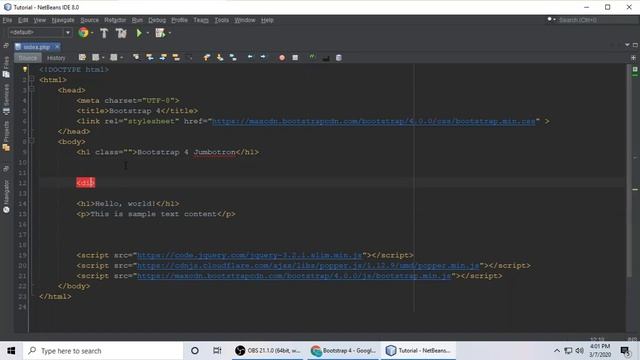
Task: Click the Last Edit icon in editor toolbar
Action: click(82, 58)
